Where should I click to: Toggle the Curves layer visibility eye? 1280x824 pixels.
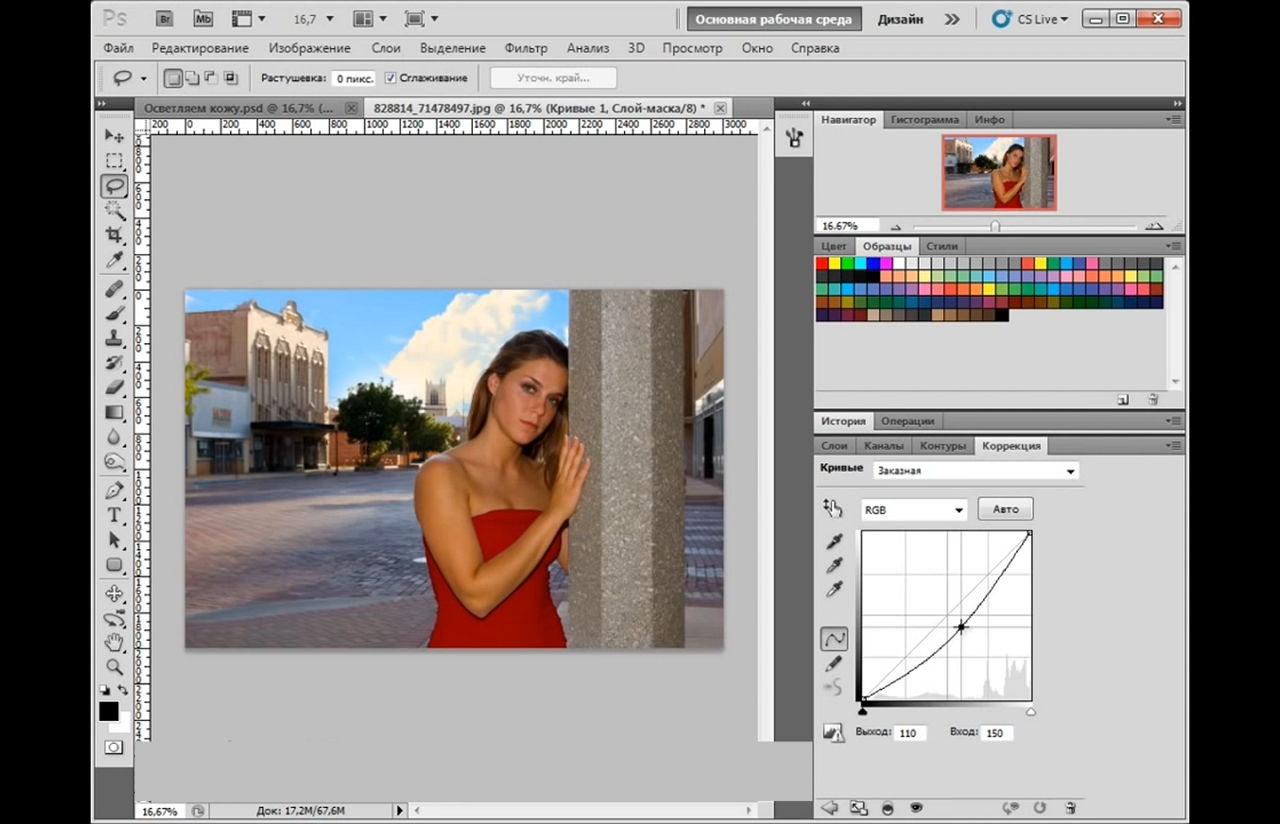coord(916,807)
